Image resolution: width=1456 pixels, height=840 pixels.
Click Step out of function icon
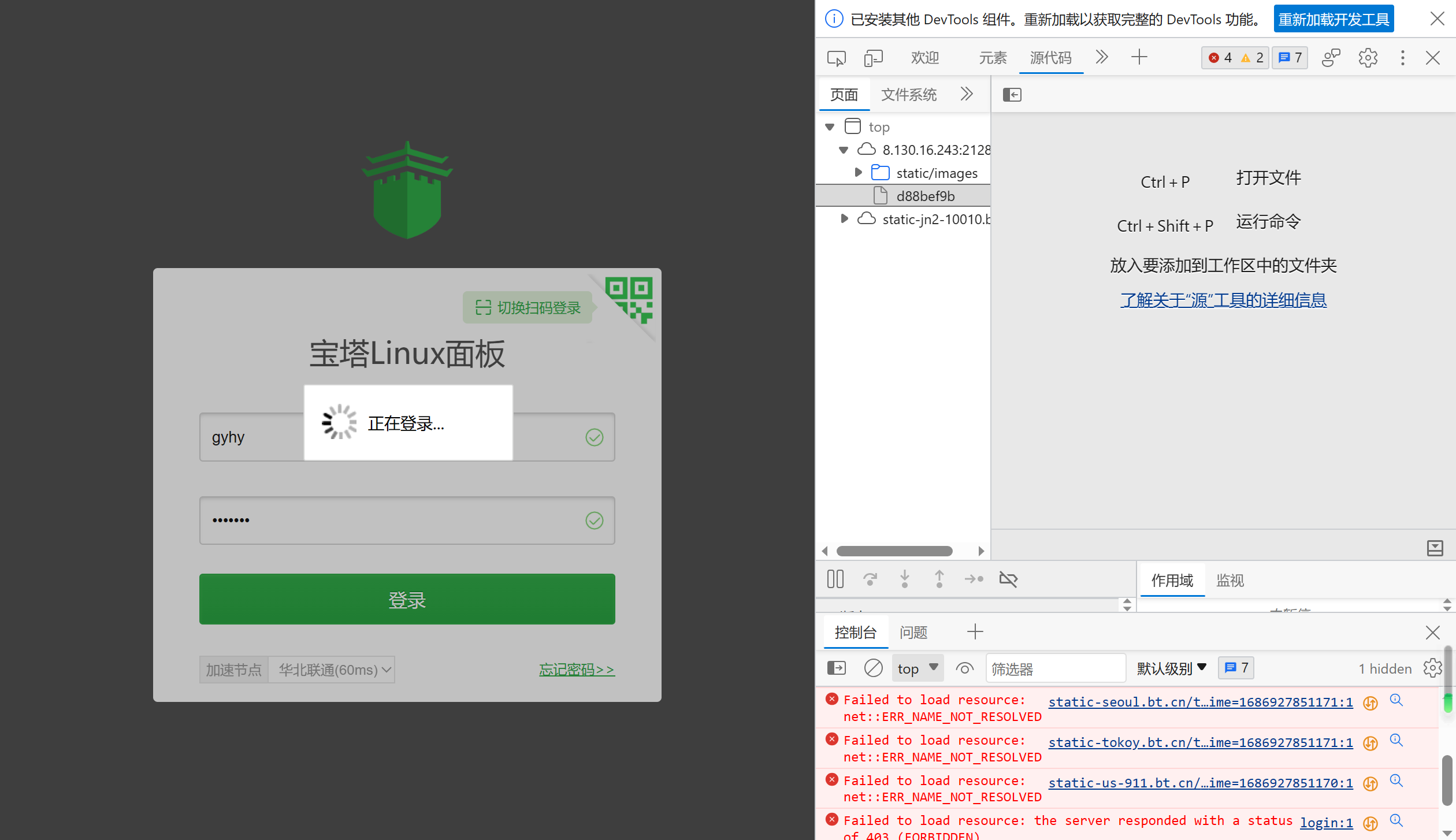pos(939,579)
